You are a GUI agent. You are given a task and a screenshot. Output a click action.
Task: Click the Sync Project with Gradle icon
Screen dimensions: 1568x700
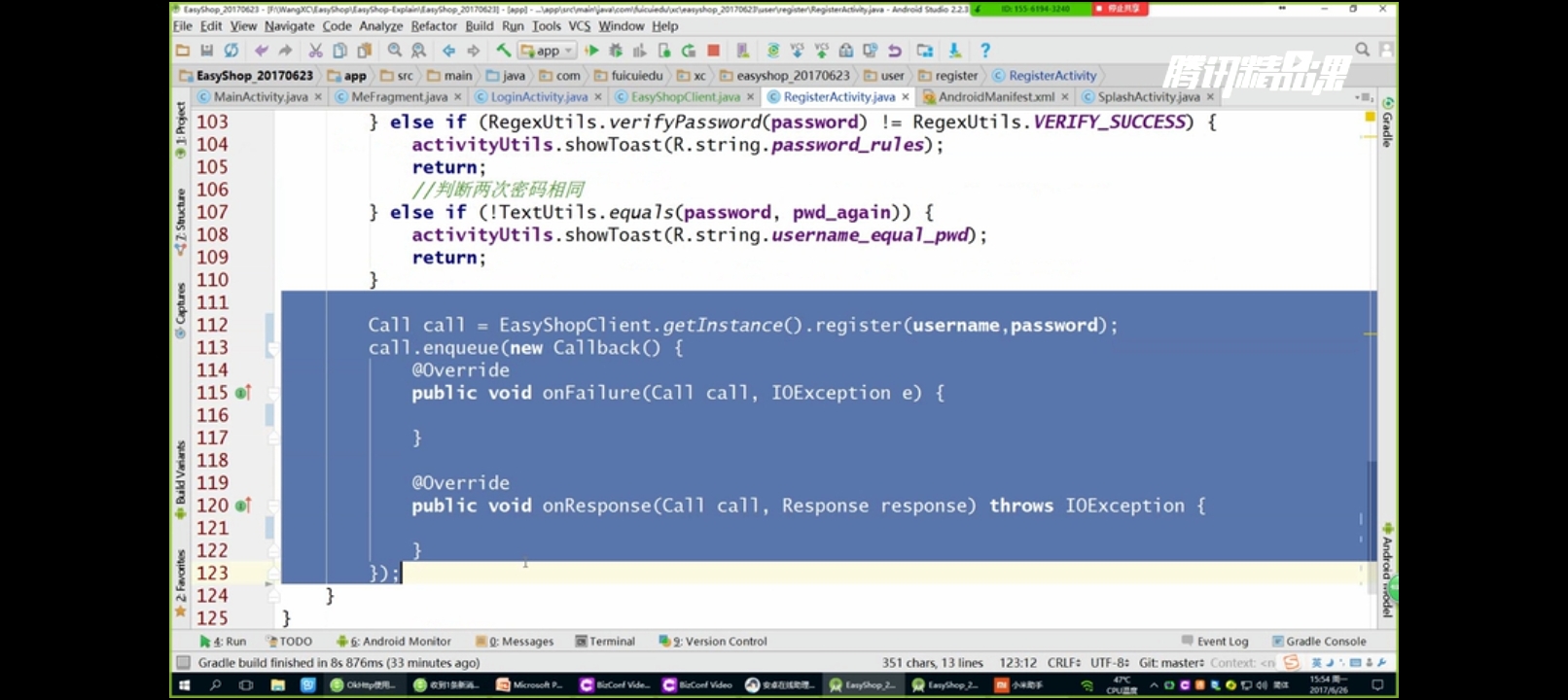(x=773, y=51)
